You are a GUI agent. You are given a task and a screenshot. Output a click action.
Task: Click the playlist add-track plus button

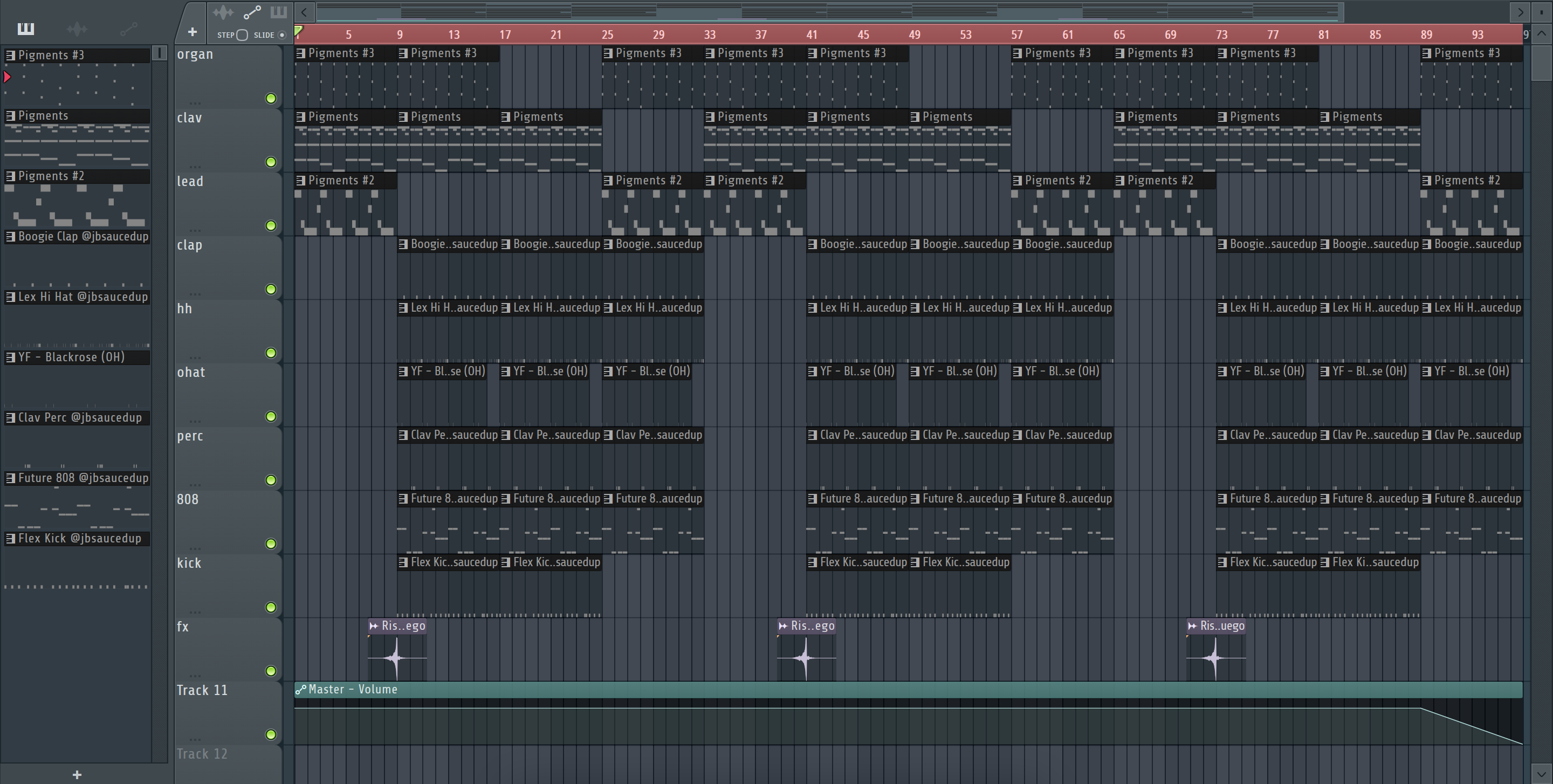tap(193, 32)
